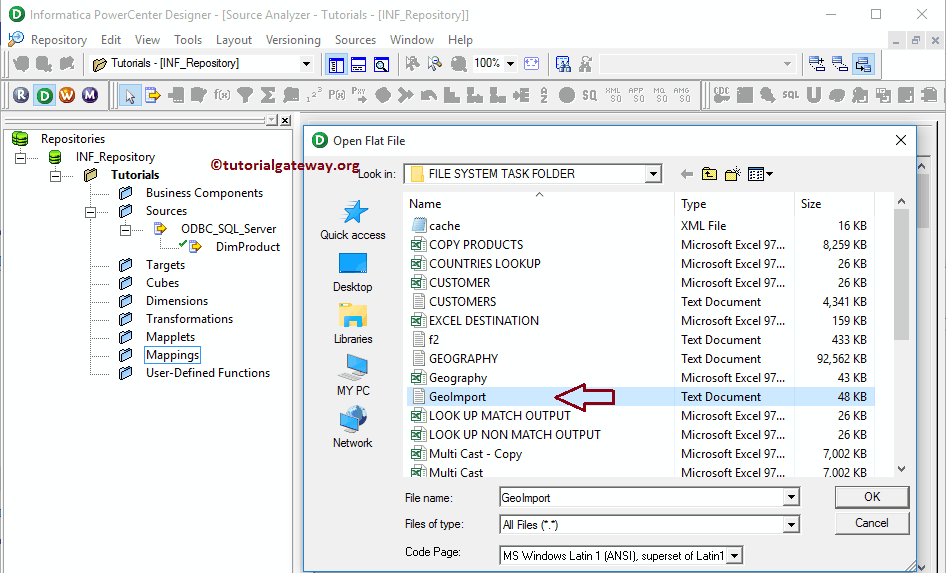Collapse the Sources tree node
Screen dimensions: 946x573
(90, 212)
